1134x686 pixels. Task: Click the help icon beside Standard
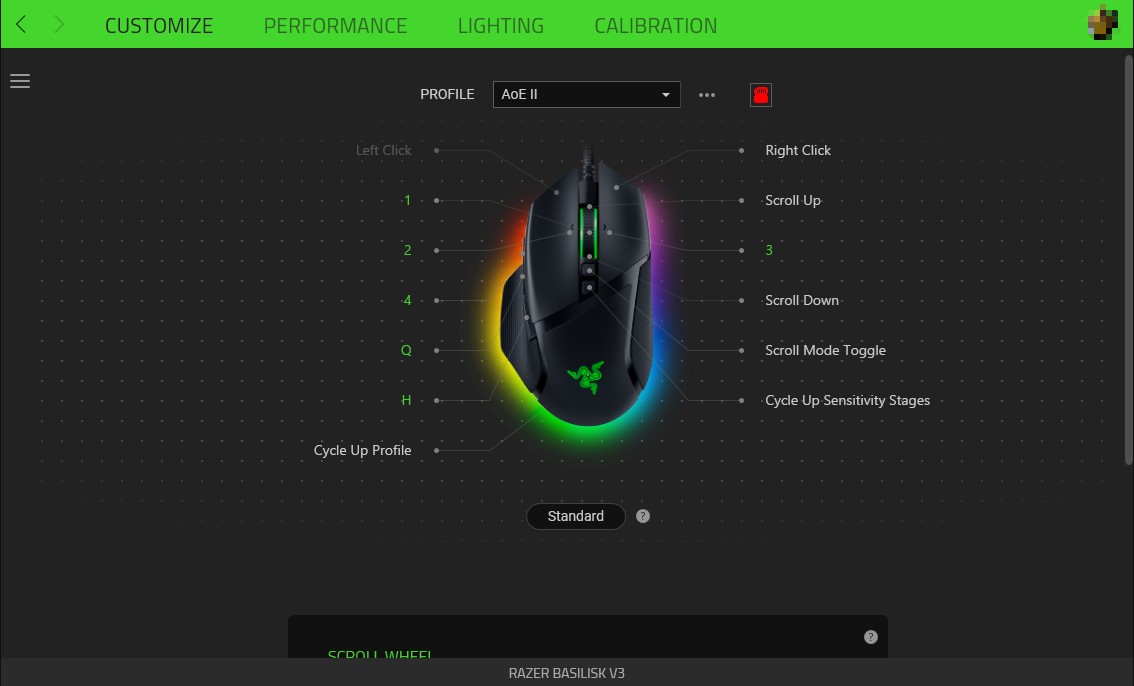click(x=643, y=516)
